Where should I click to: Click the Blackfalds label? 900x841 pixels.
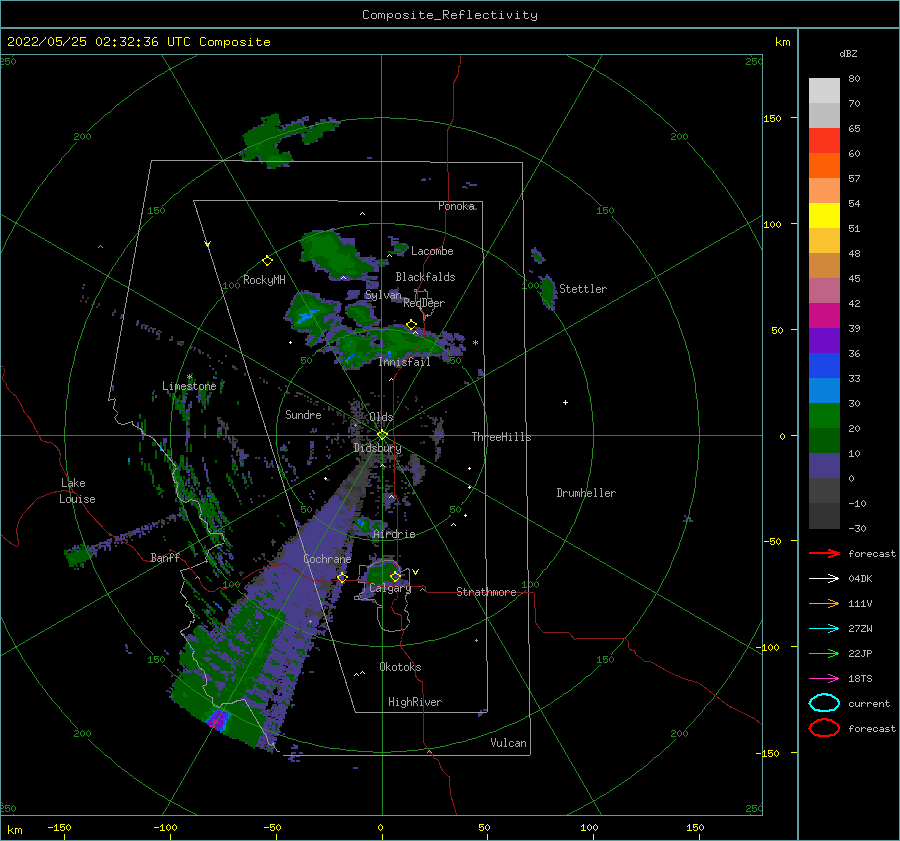pos(425,277)
